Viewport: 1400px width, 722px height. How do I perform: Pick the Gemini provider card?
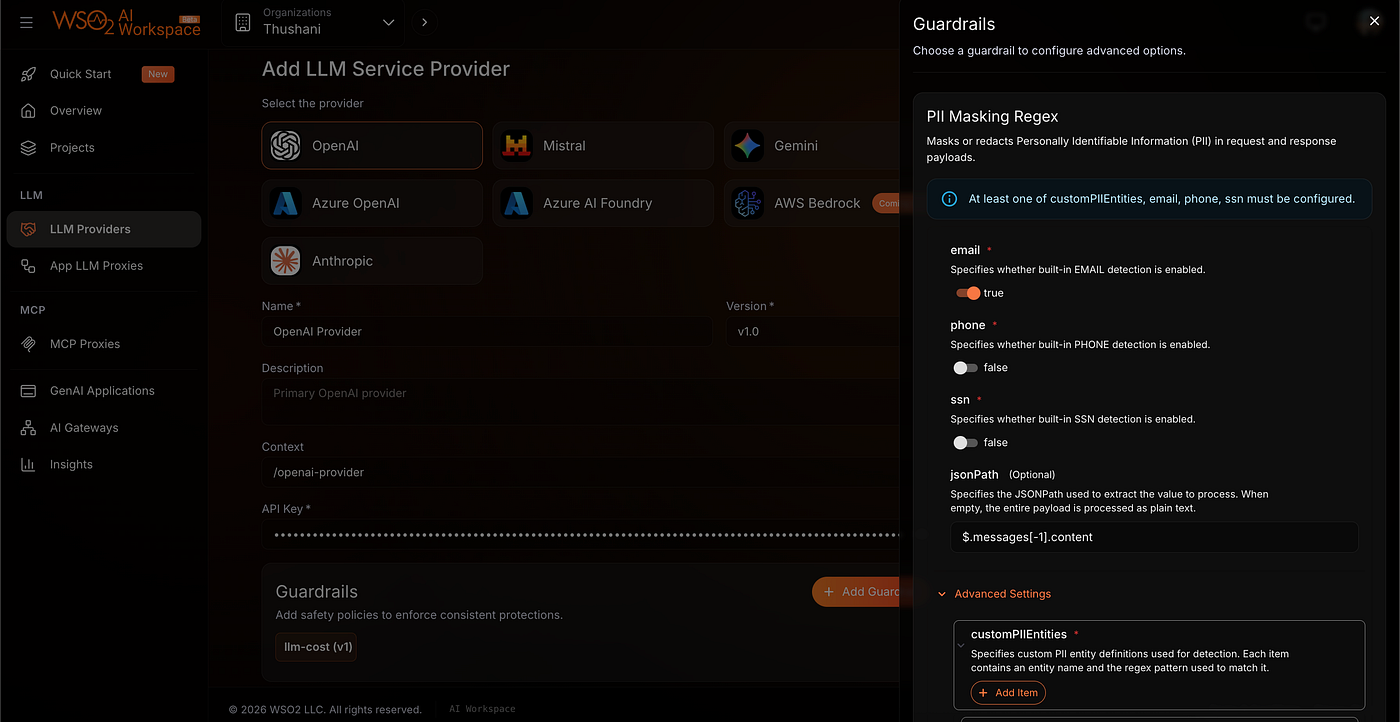click(812, 146)
